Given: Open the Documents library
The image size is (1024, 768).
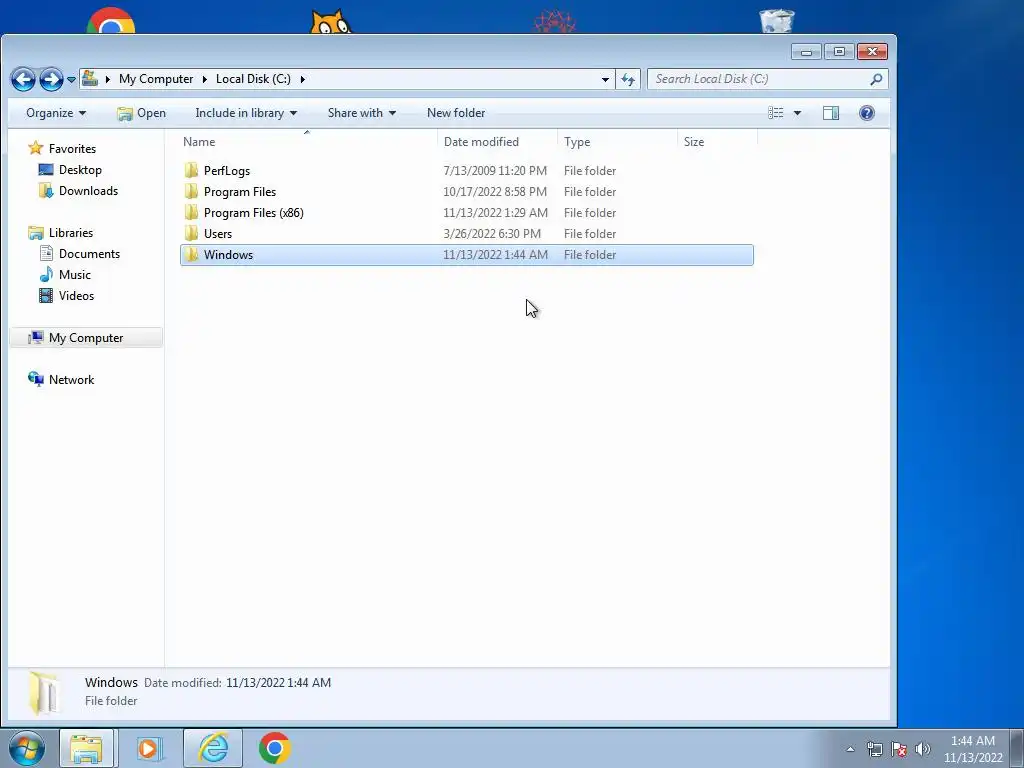Looking at the screenshot, I should (x=89, y=253).
